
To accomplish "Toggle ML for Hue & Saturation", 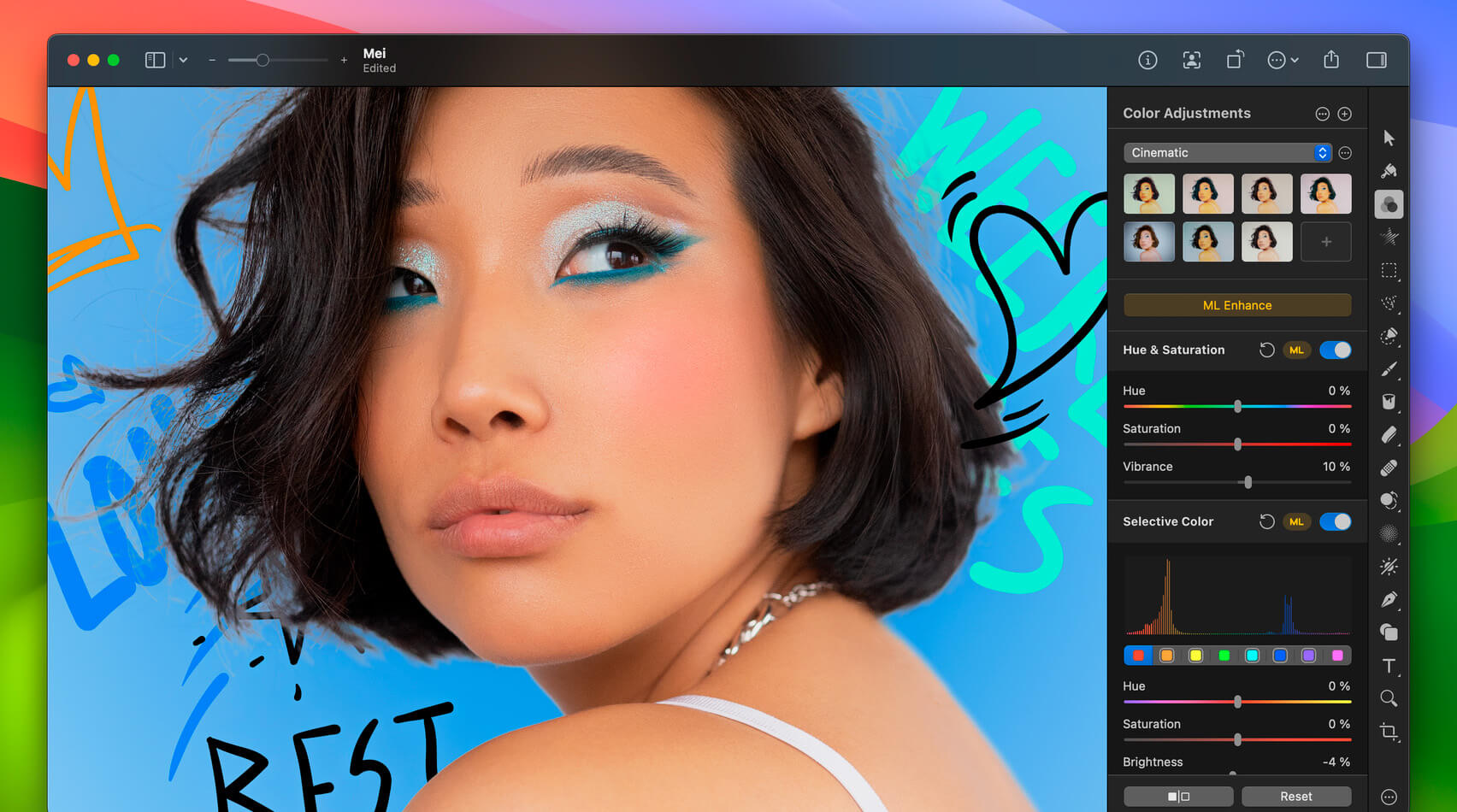I will click(1296, 350).
